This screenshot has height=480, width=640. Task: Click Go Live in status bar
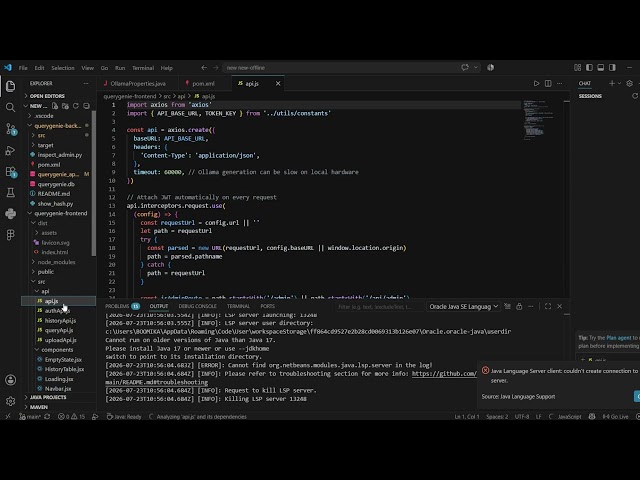[616, 417]
